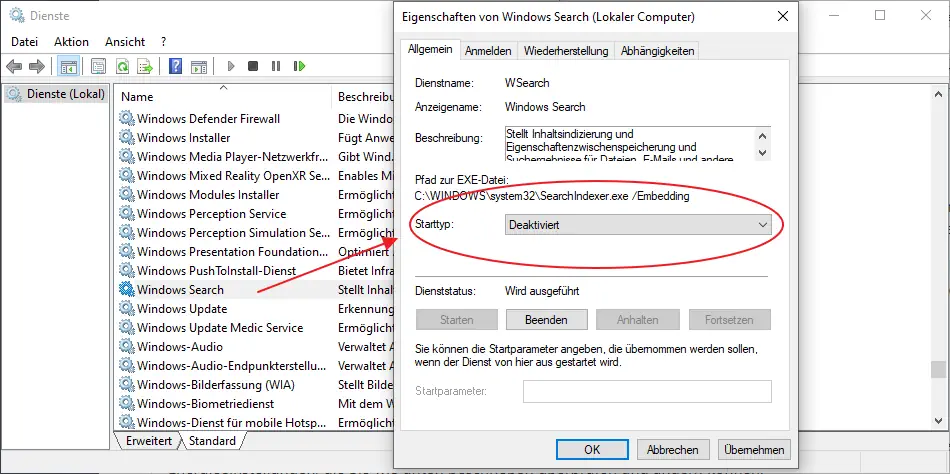The image size is (950, 474).
Task: Switch to the Allgemein tab
Action: point(430,50)
